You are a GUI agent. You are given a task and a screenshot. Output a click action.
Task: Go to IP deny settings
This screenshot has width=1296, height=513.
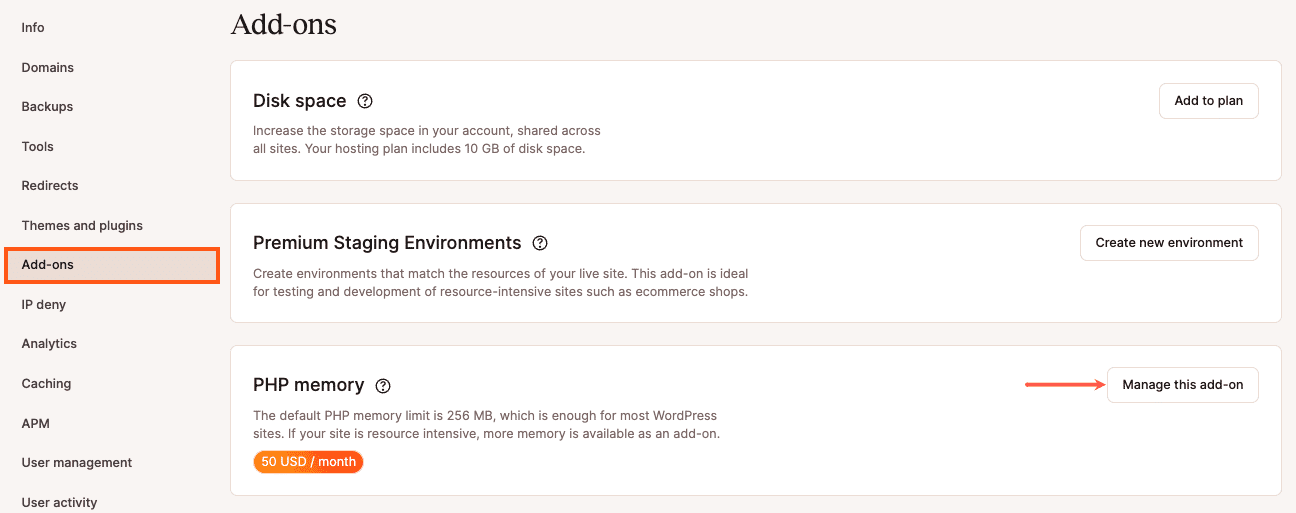[44, 305]
